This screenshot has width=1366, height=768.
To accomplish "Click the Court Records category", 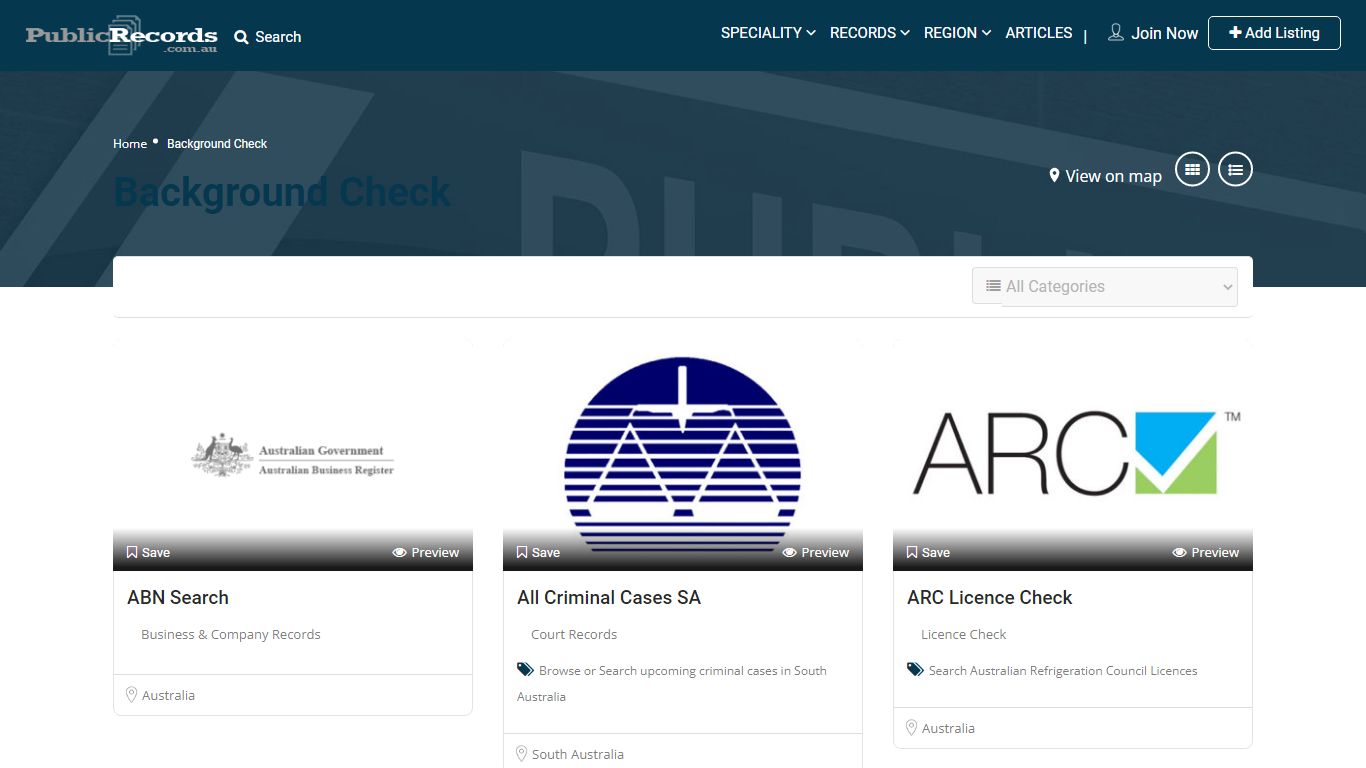I will (x=574, y=635).
